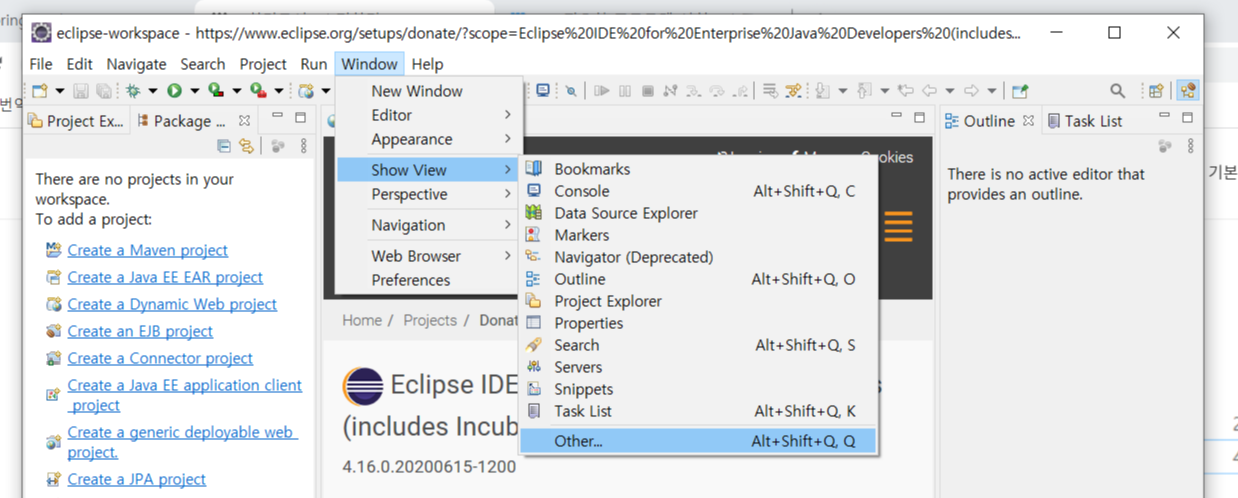The image size is (1238, 498).
Task: Open the orange hamburger menu on web page
Action: pos(898,227)
